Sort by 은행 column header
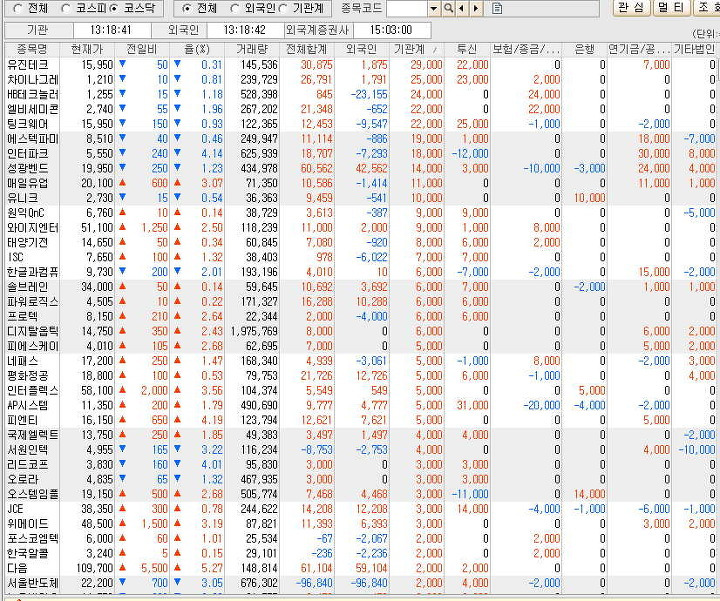This screenshot has width=720, height=601. click(x=585, y=49)
